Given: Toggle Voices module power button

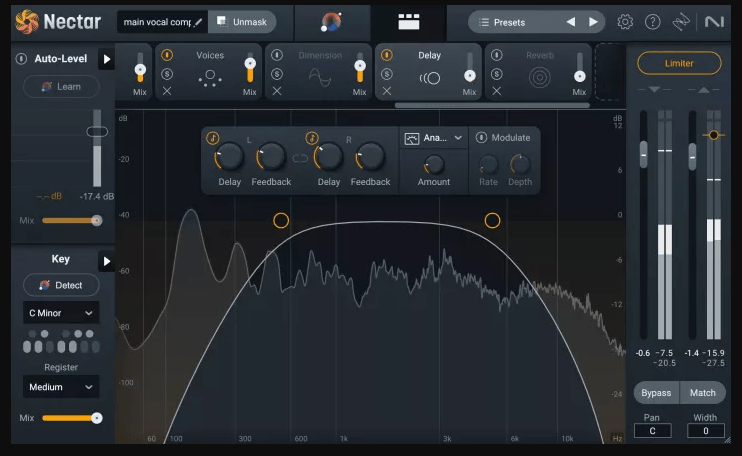Looking at the screenshot, I should 167,55.
